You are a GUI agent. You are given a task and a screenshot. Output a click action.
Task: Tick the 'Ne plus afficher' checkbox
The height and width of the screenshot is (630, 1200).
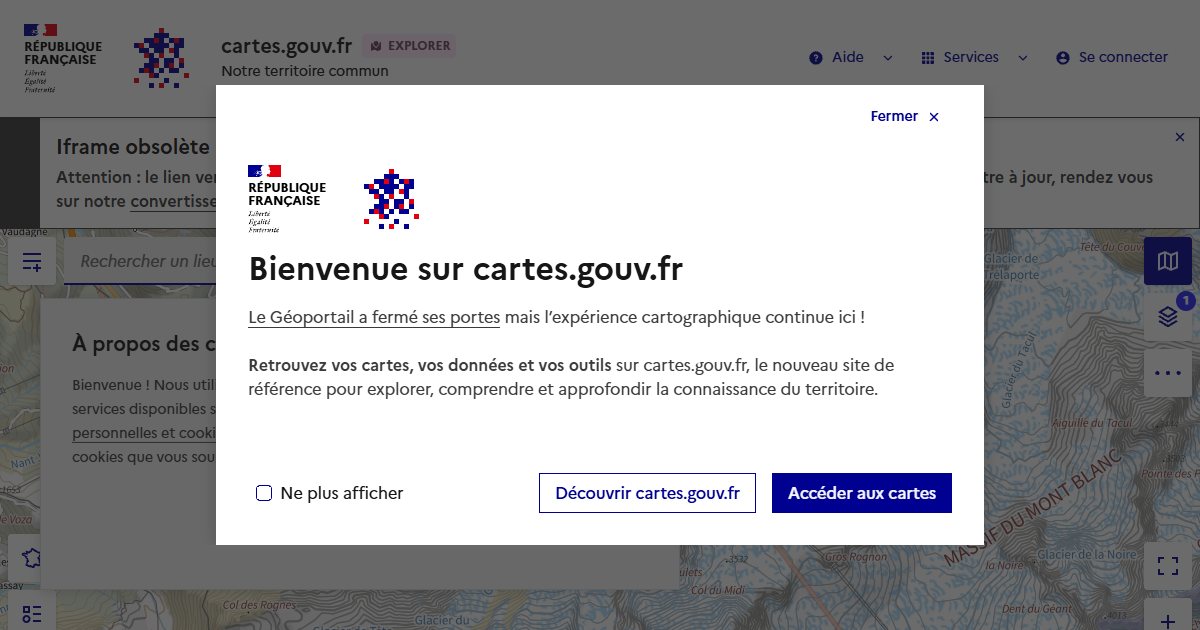tap(264, 493)
